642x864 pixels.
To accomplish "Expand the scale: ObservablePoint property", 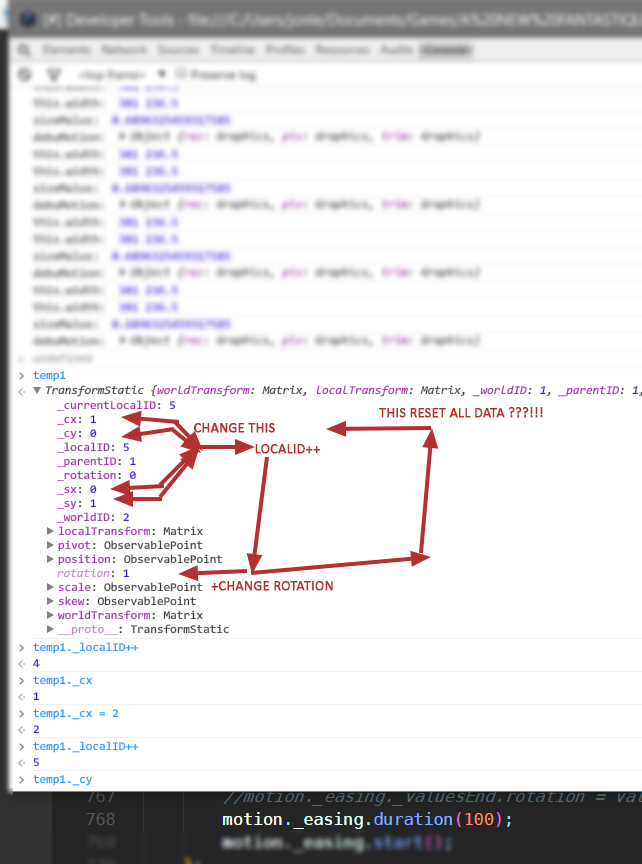I will [50, 587].
